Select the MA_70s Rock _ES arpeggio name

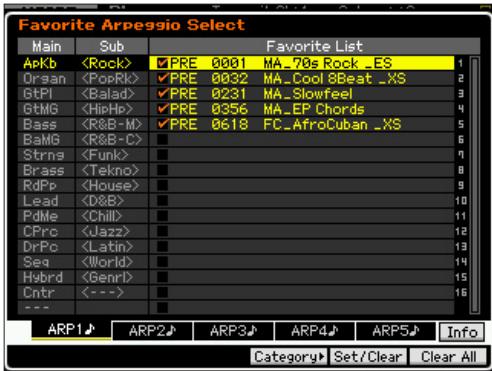[328, 63]
